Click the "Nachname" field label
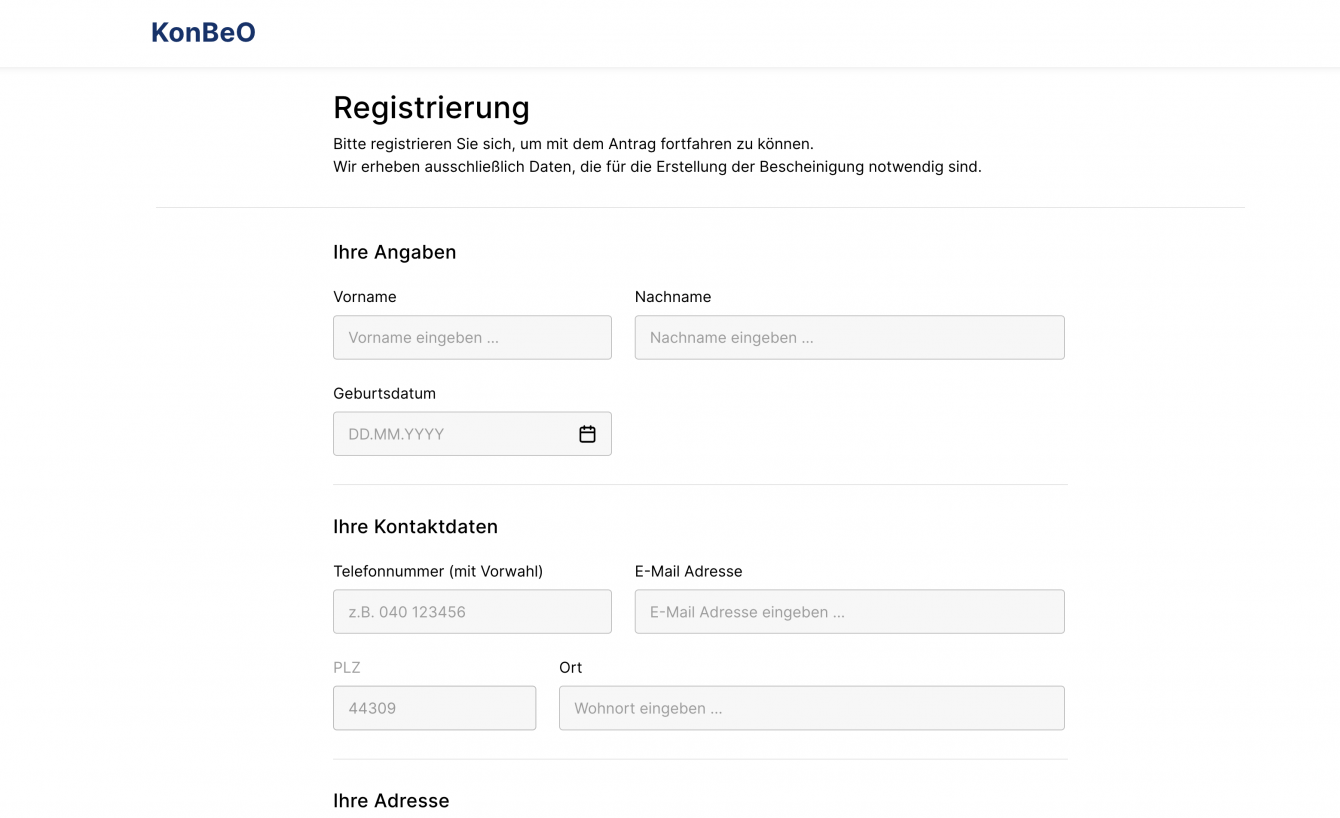The image size is (1340, 818). click(x=673, y=297)
